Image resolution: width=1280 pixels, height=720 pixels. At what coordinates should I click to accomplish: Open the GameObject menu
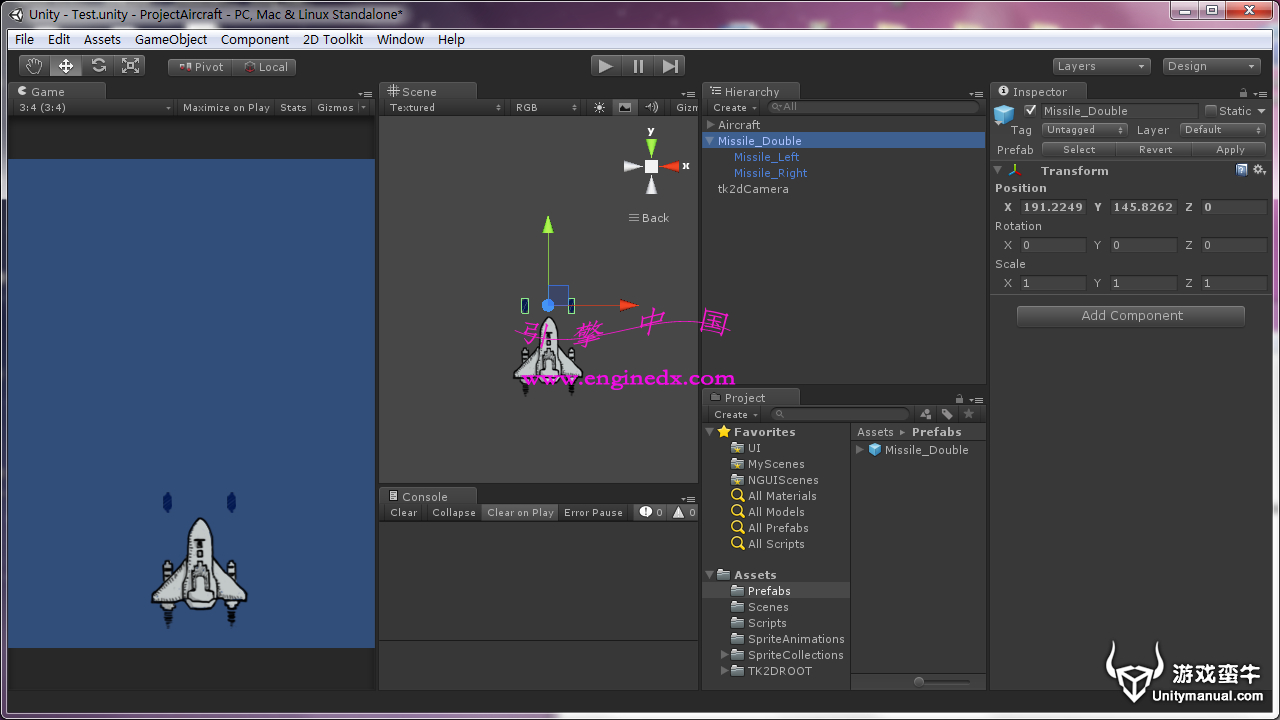pyautogui.click(x=171, y=39)
